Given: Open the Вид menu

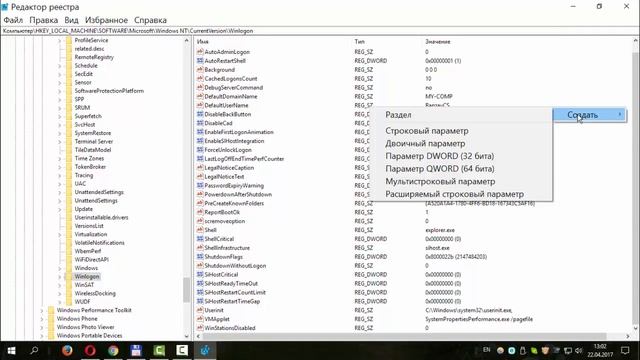Looking at the screenshot, I should click(x=71, y=20).
